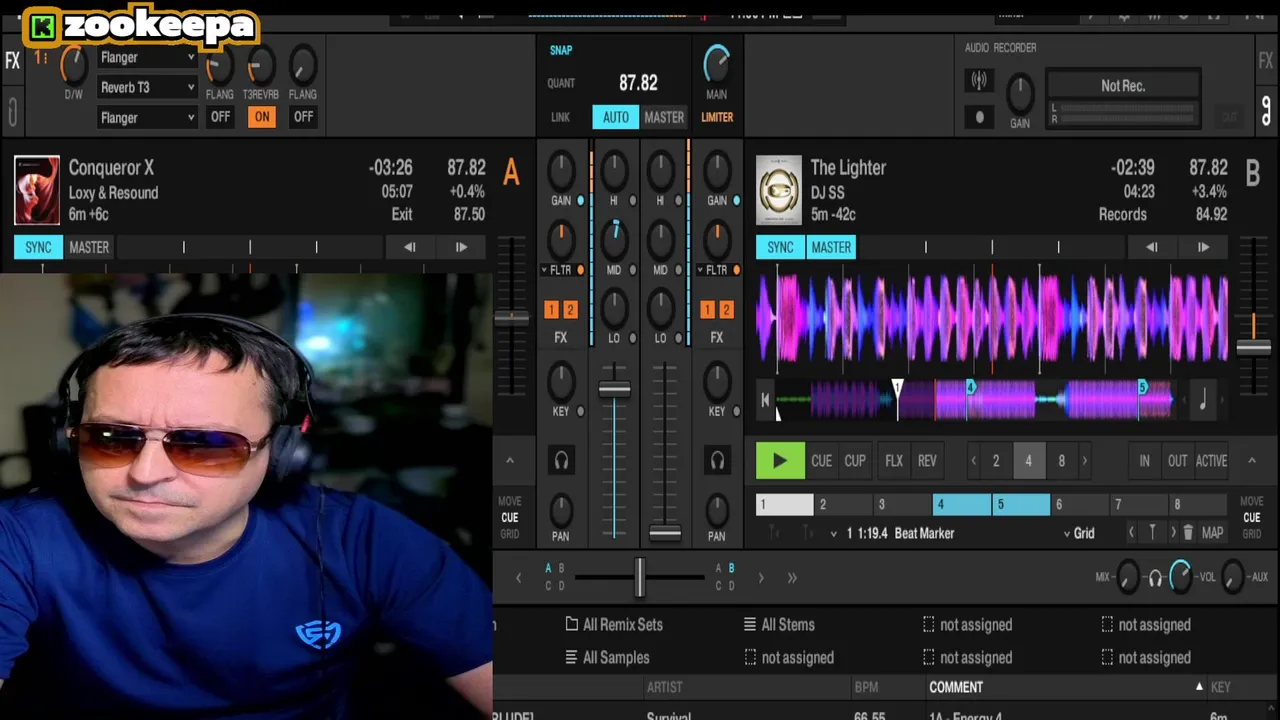Toggle headphone cue for channel A
This screenshot has width=1280, height=720.
pyautogui.click(x=561, y=460)
